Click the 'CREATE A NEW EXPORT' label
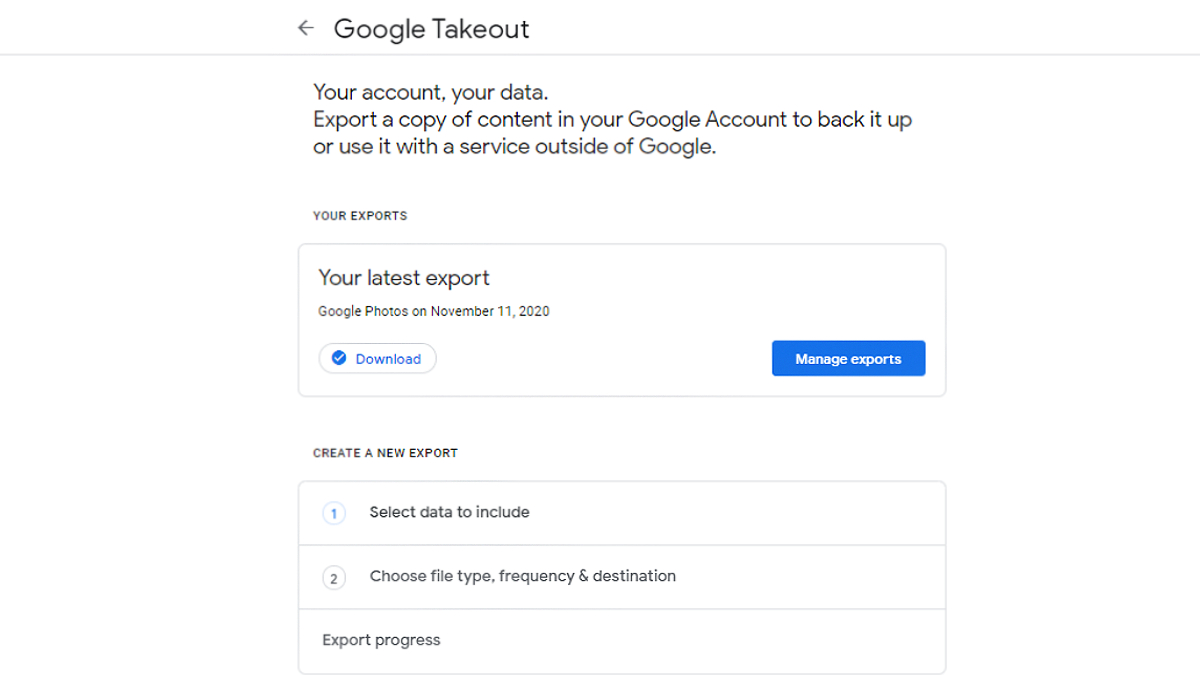1200x675 pixels. [385, 453]
